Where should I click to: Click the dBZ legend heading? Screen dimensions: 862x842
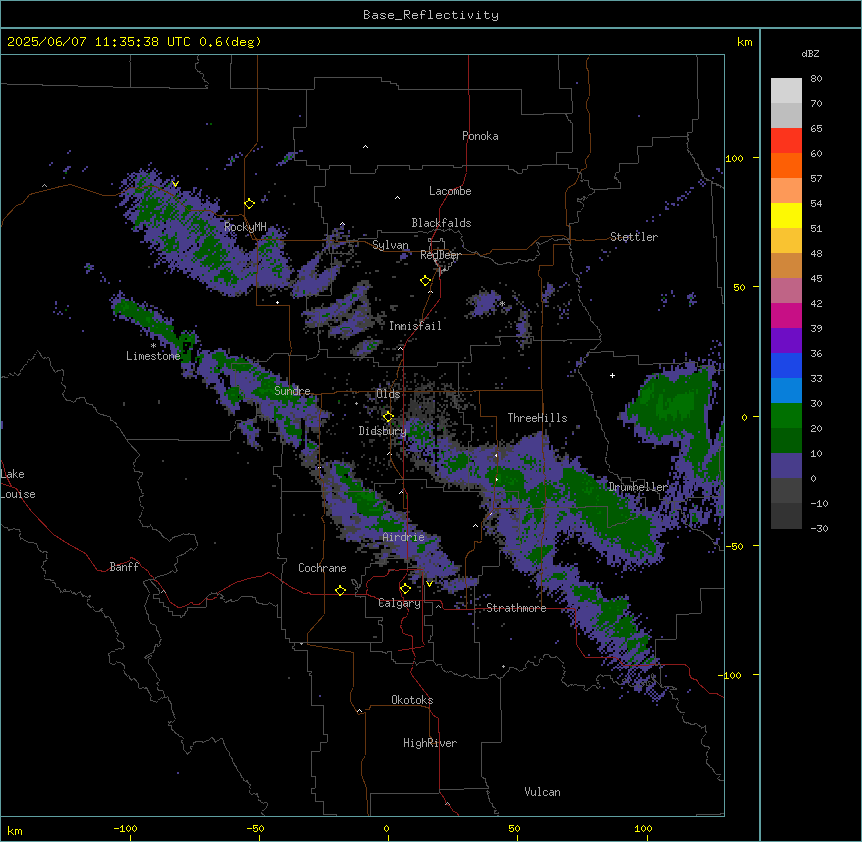tap(810, 53)
